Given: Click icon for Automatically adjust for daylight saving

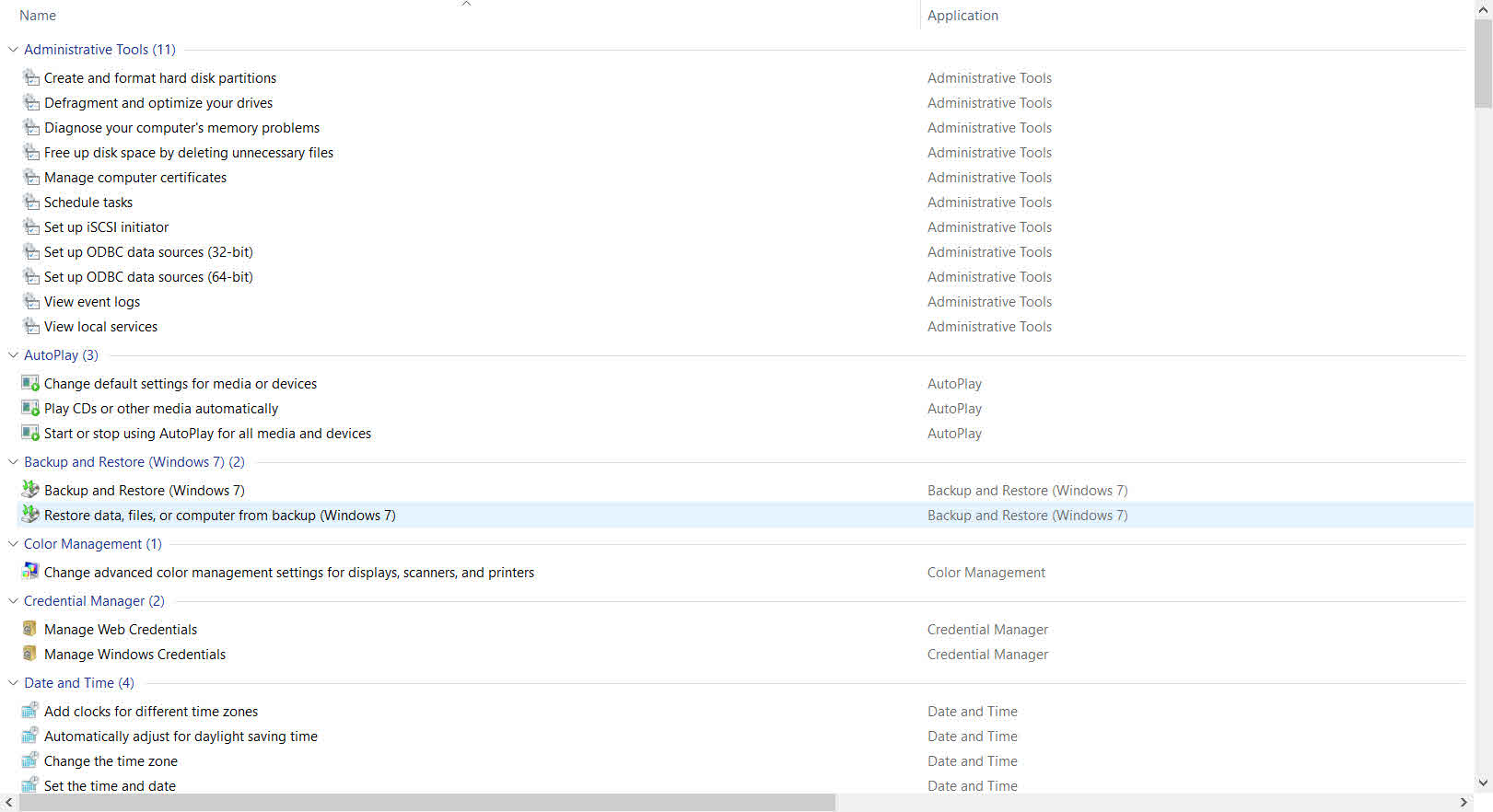Looking at the screenshot, I should pos(30,736).
